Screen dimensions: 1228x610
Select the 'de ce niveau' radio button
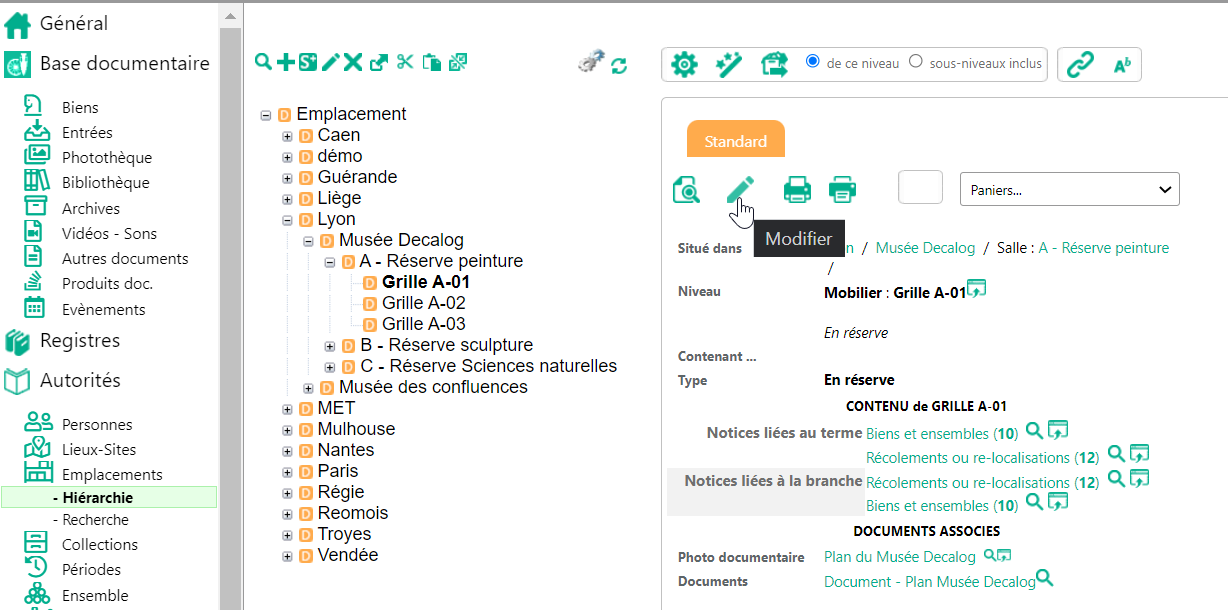coord(813,61)
